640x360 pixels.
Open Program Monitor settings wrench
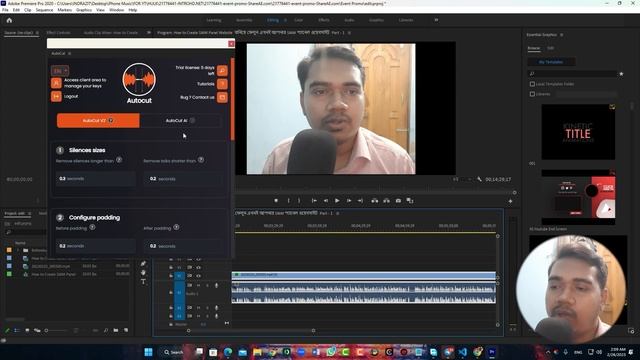click(x=479, y=179)
